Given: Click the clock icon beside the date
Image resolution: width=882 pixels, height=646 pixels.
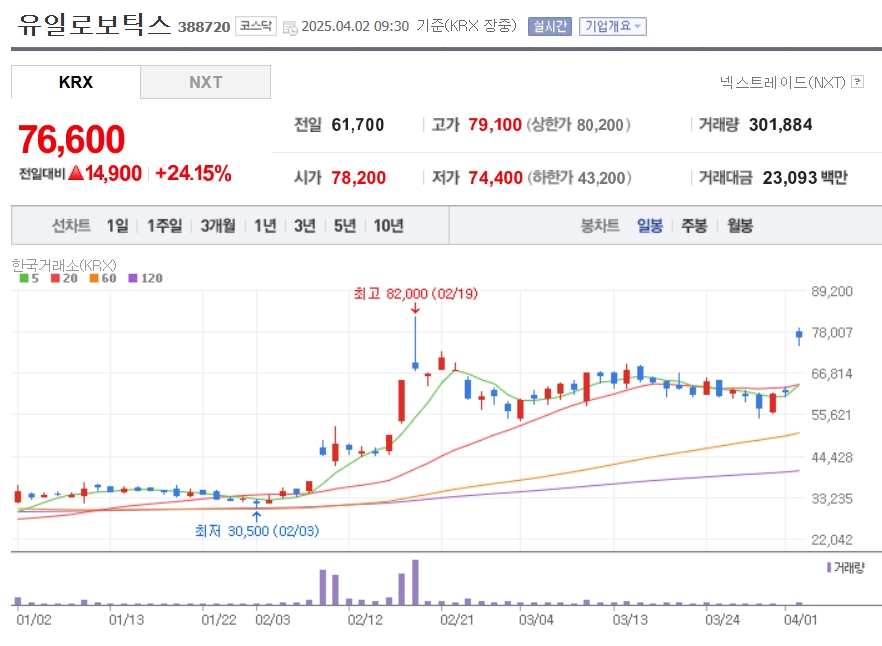Looking at the screenshot, I should click(x=290, y=28).
